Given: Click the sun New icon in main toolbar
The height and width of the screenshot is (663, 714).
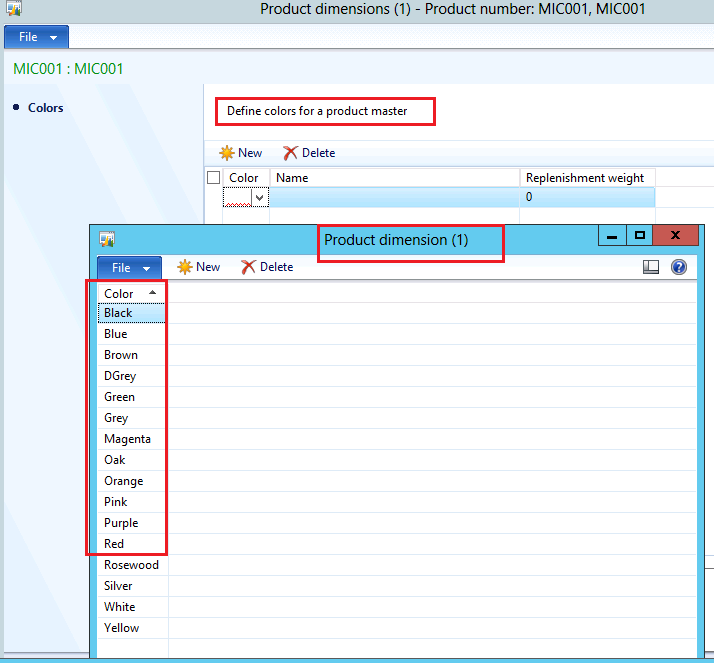Looking at the screenshot, I should click(x=226, y=153).
